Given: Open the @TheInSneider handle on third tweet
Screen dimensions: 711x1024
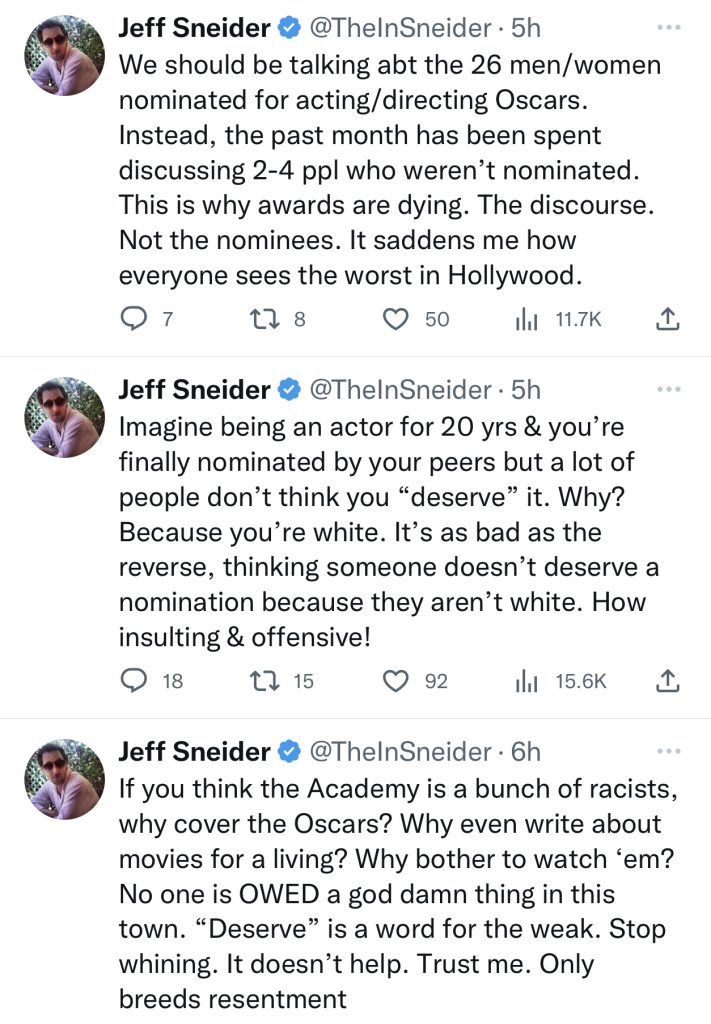Looking at the screenshot, I should coord(396,751).
